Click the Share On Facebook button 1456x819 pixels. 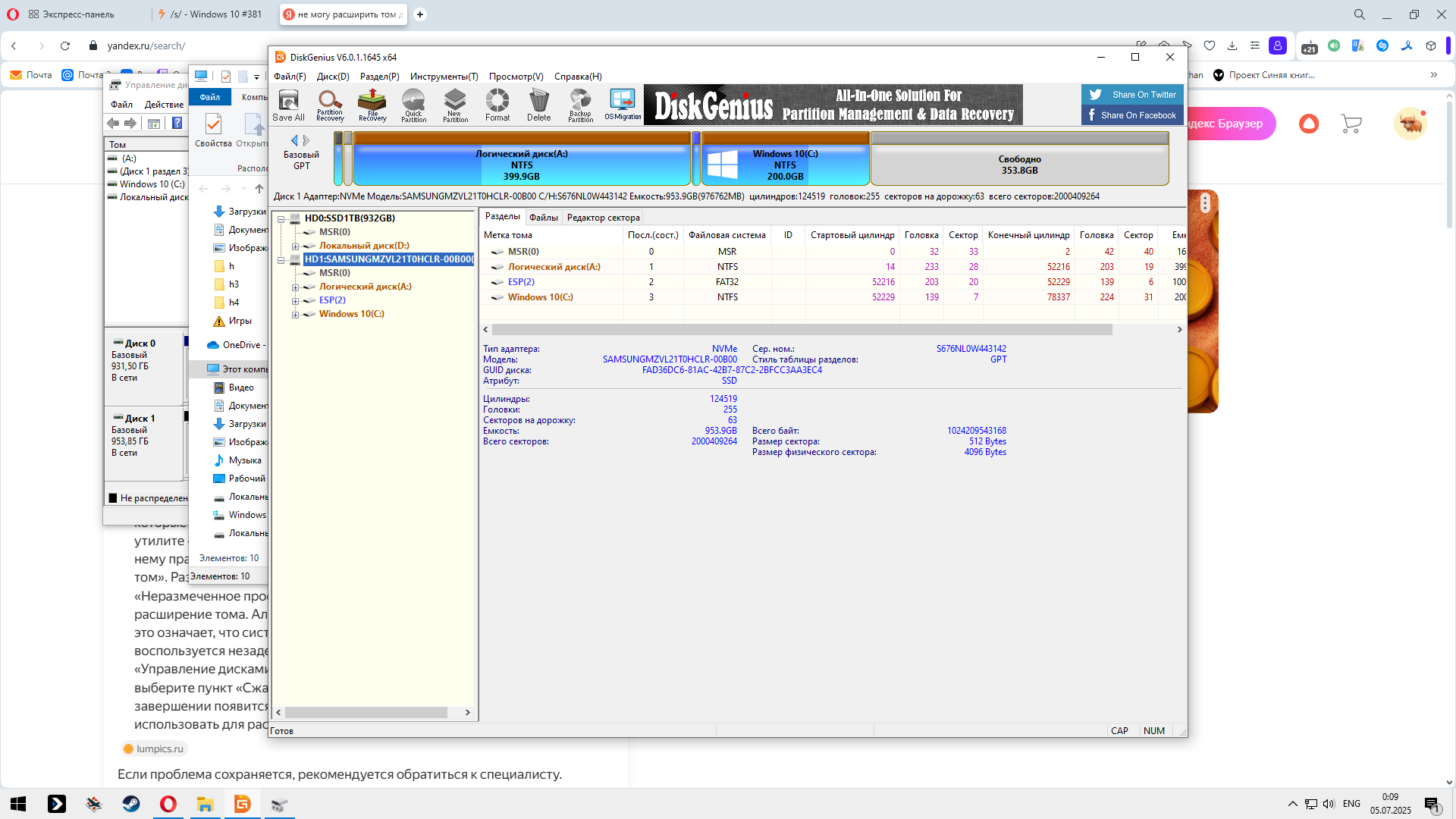point(1132,115)
